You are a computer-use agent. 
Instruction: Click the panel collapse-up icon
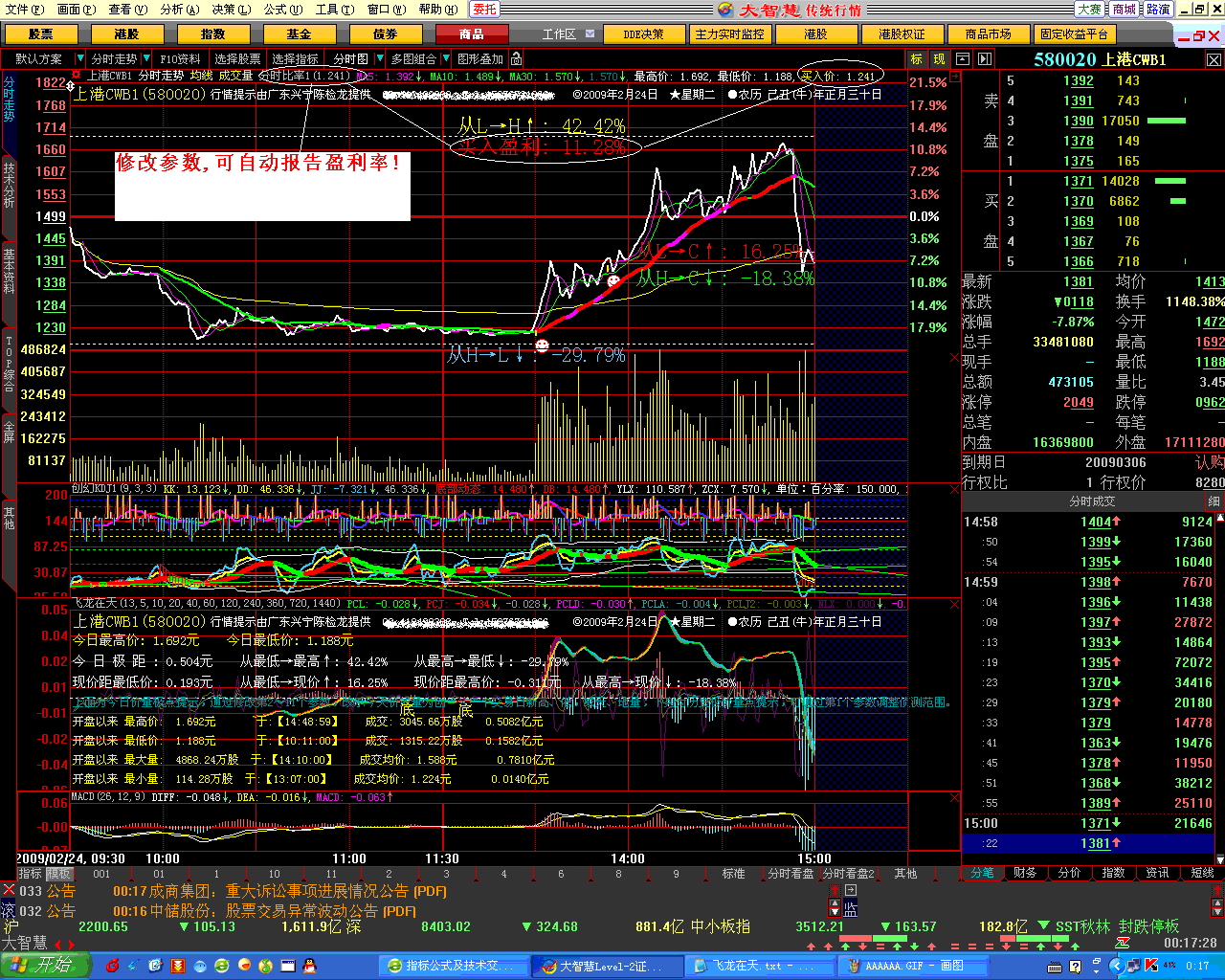963,59
